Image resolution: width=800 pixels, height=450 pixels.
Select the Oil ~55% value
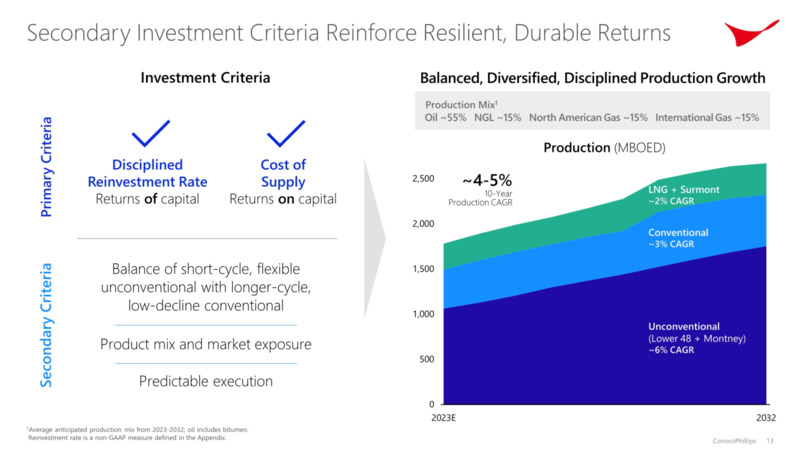click(445, 118)
